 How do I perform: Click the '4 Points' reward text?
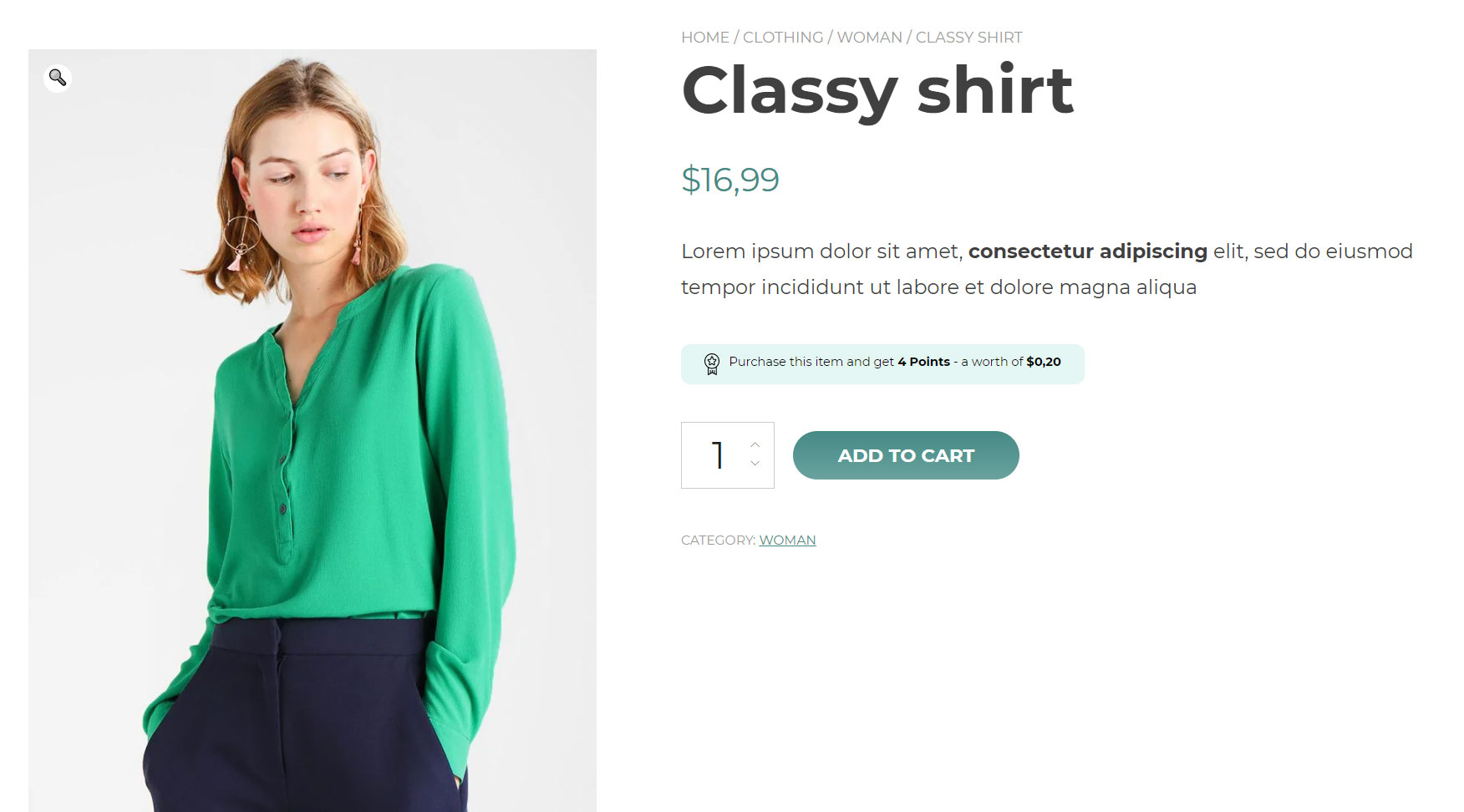[x=923, y=362]
